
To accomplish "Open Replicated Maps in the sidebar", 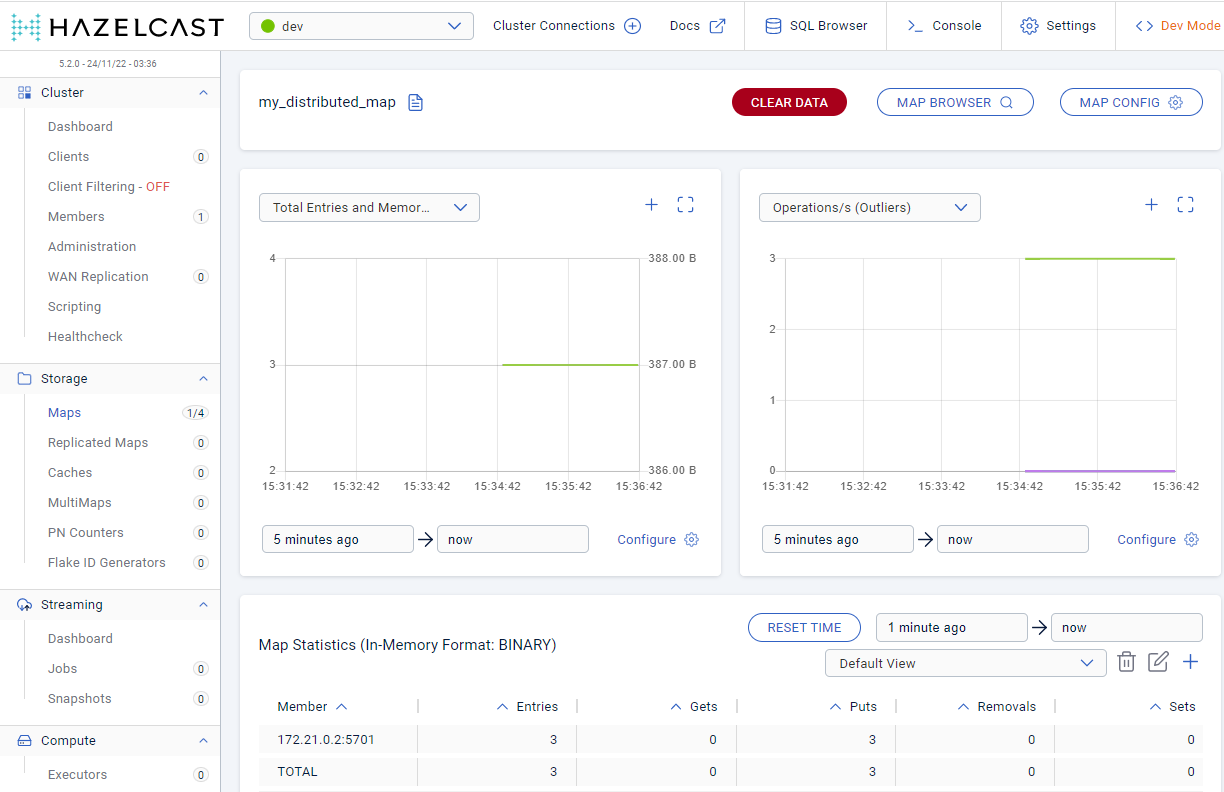I will click(x=97, y=443).
